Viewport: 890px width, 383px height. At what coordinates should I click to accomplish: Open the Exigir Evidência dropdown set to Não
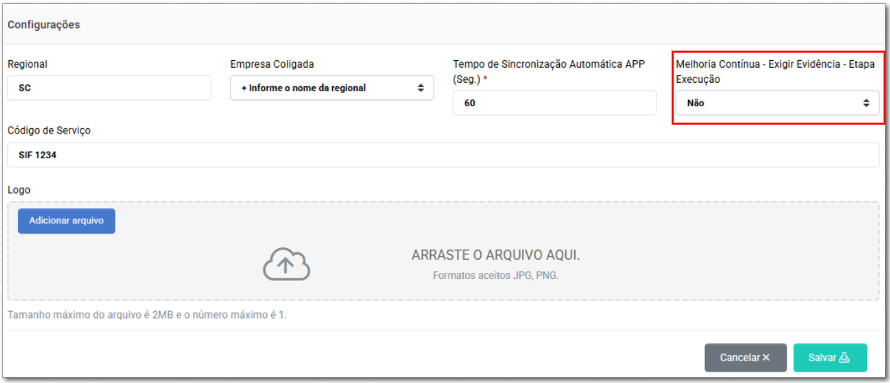click(x=778, y=103)
